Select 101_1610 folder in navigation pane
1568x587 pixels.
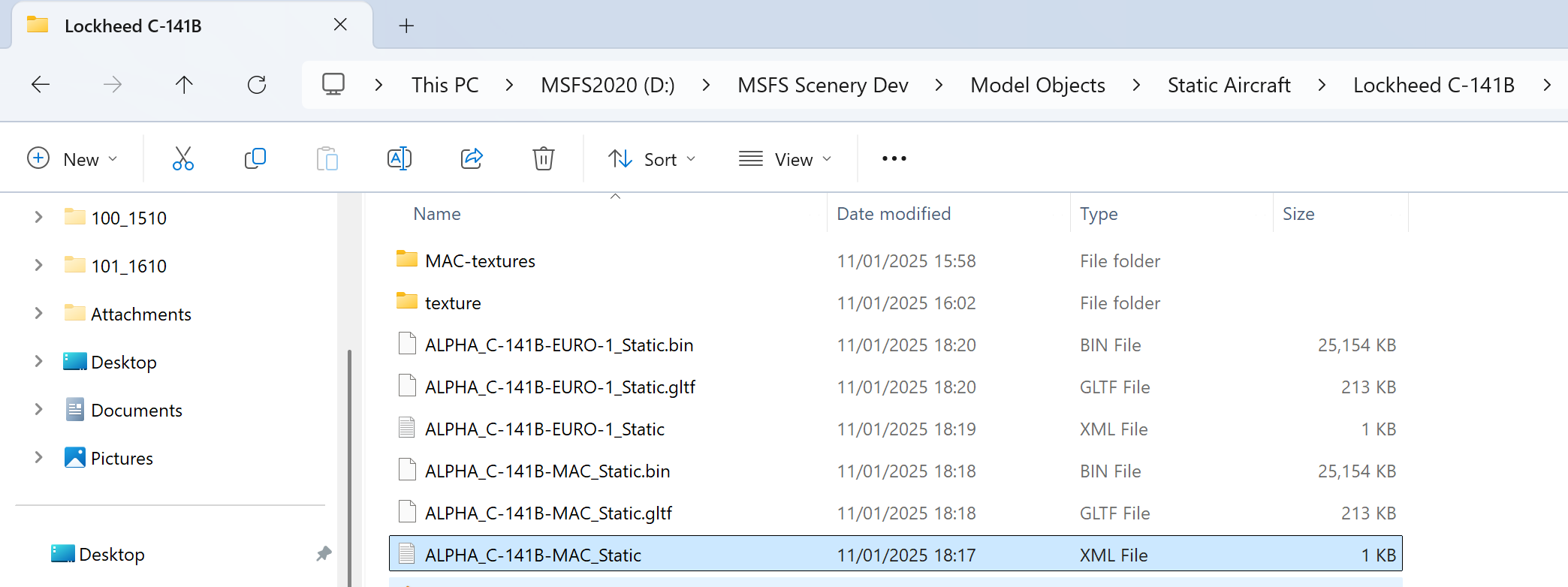click(x=129, y=266)
